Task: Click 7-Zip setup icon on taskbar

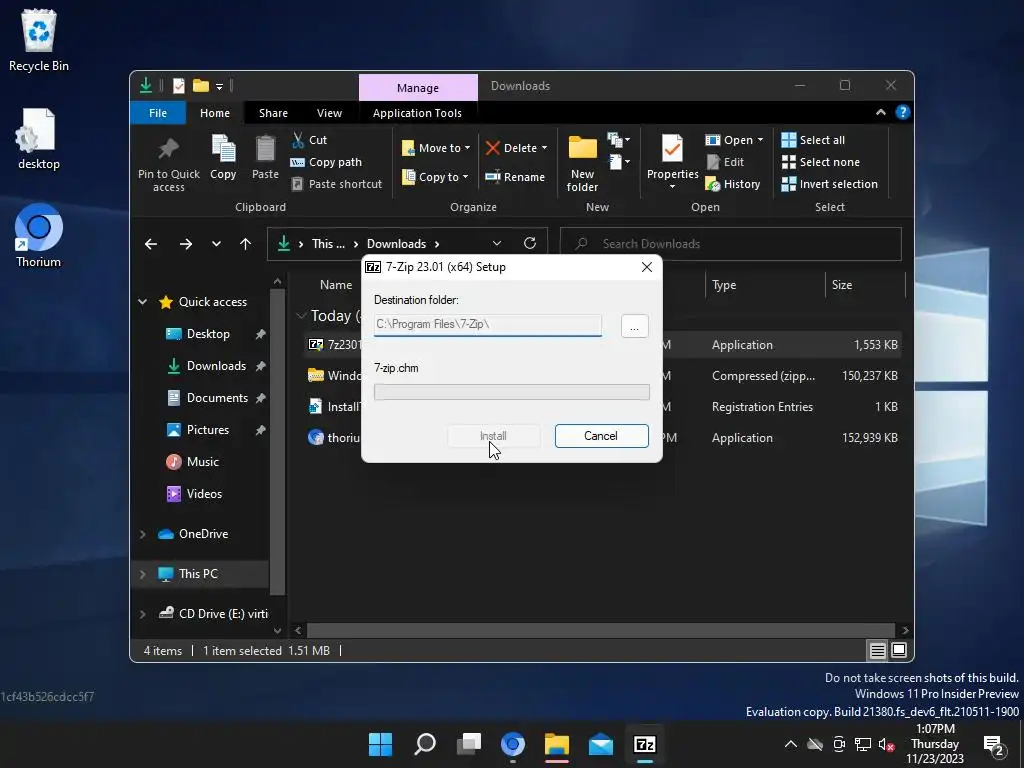Action: click(x=645, y=744)
